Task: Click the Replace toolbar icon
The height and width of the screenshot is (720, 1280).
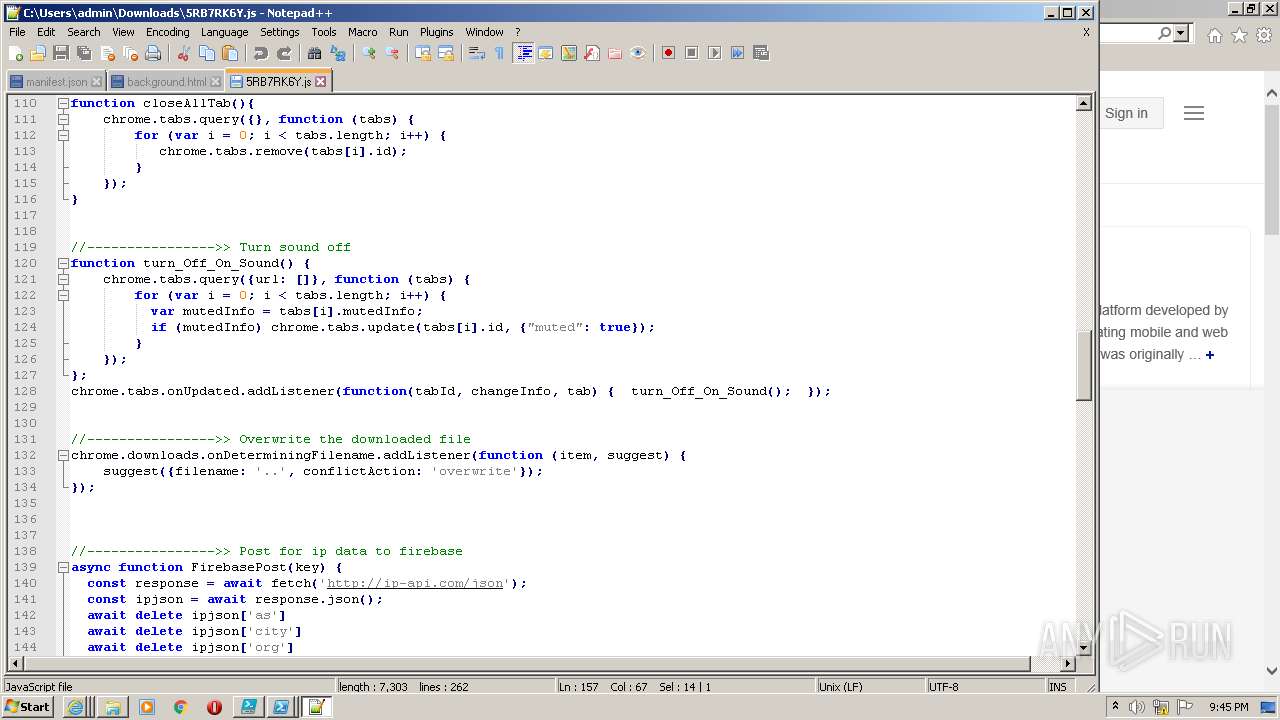Action: click(338, 53)
